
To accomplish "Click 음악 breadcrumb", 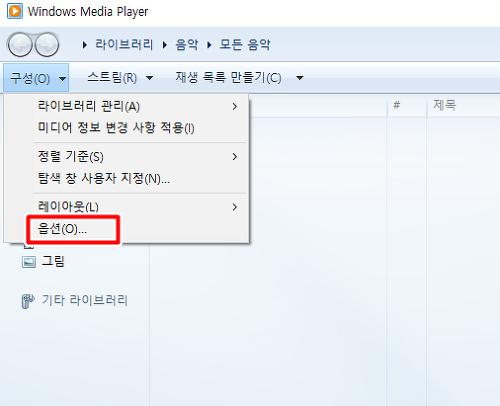I will pos(187,44).
